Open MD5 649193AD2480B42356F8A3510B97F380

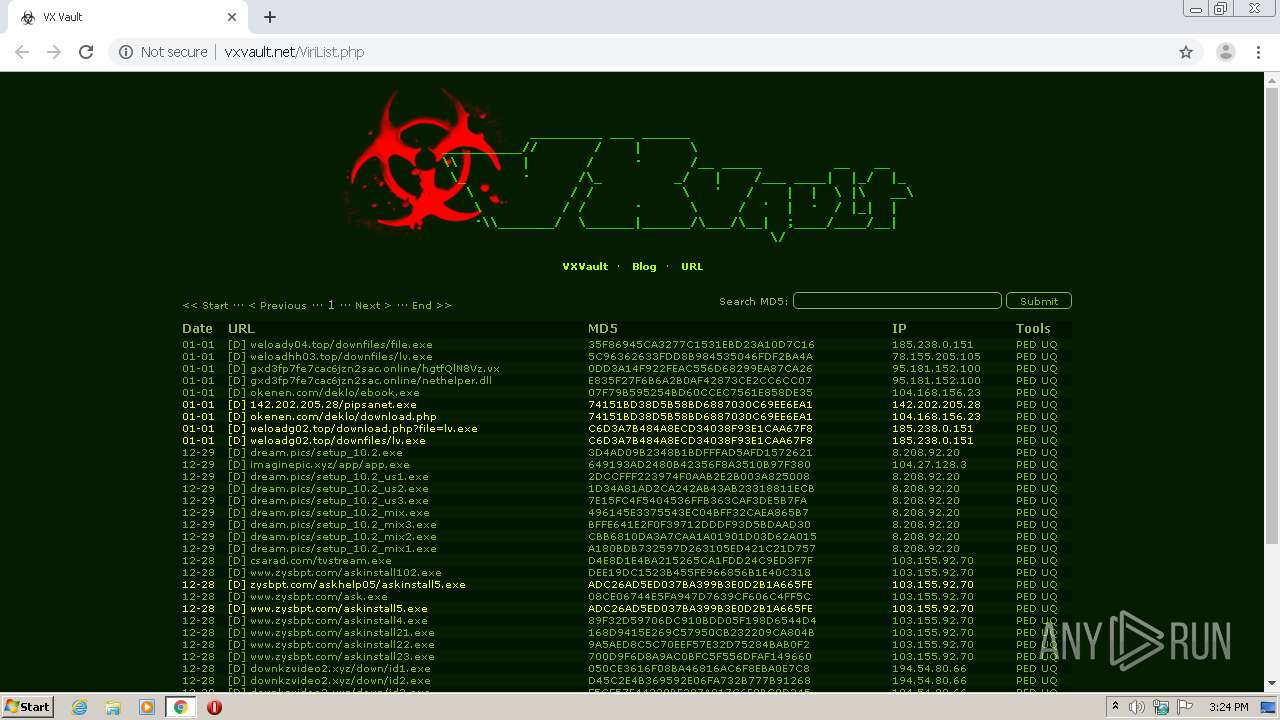click(699, 465)
